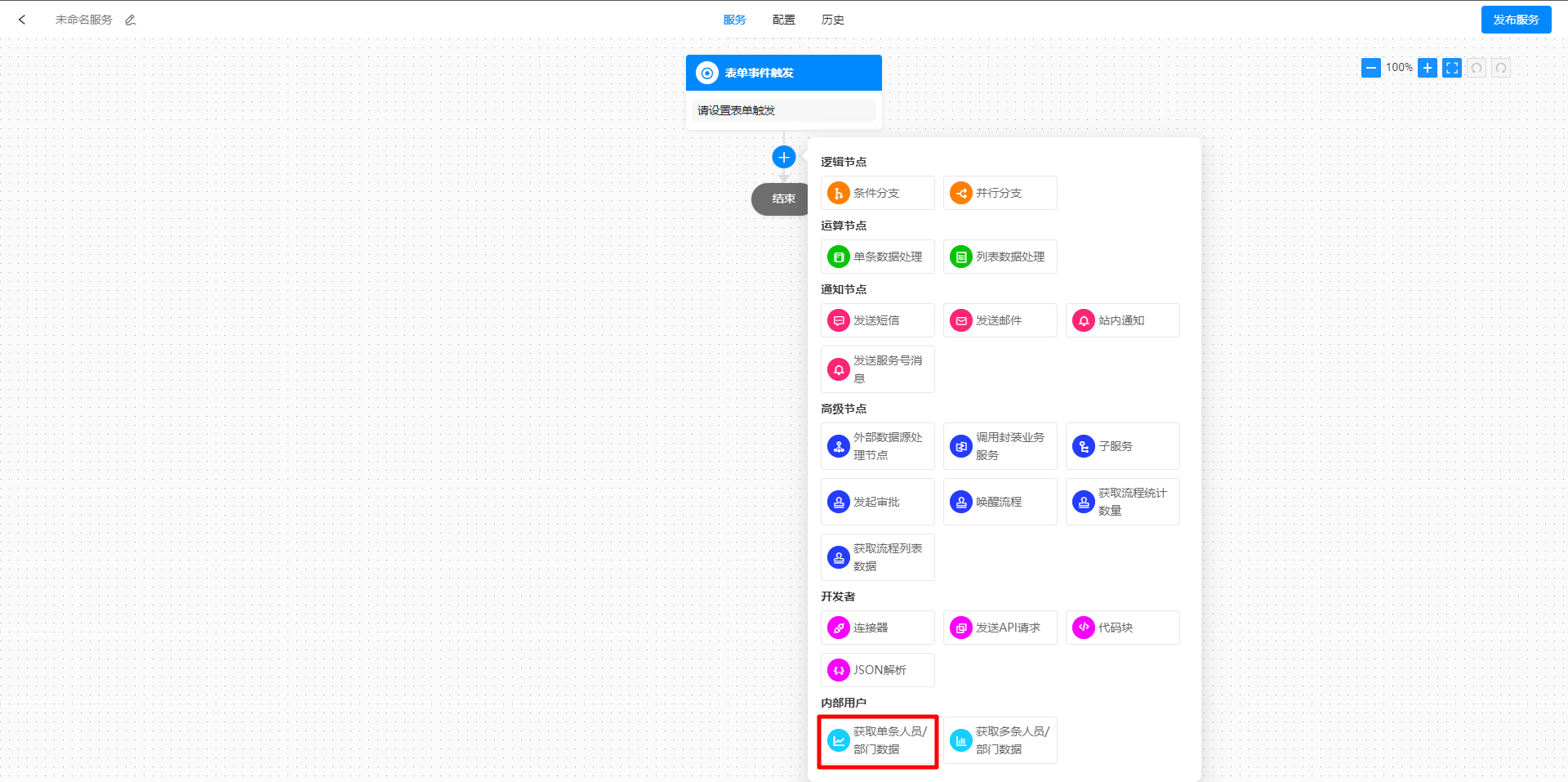Edit service name with pencil icon
This screenshot has width=1568, height=782.
(131, 20)
